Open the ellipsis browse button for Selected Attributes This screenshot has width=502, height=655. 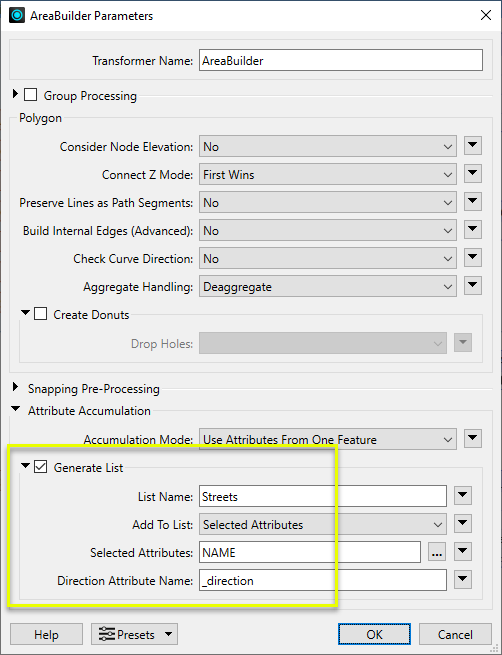pos(437,552)
